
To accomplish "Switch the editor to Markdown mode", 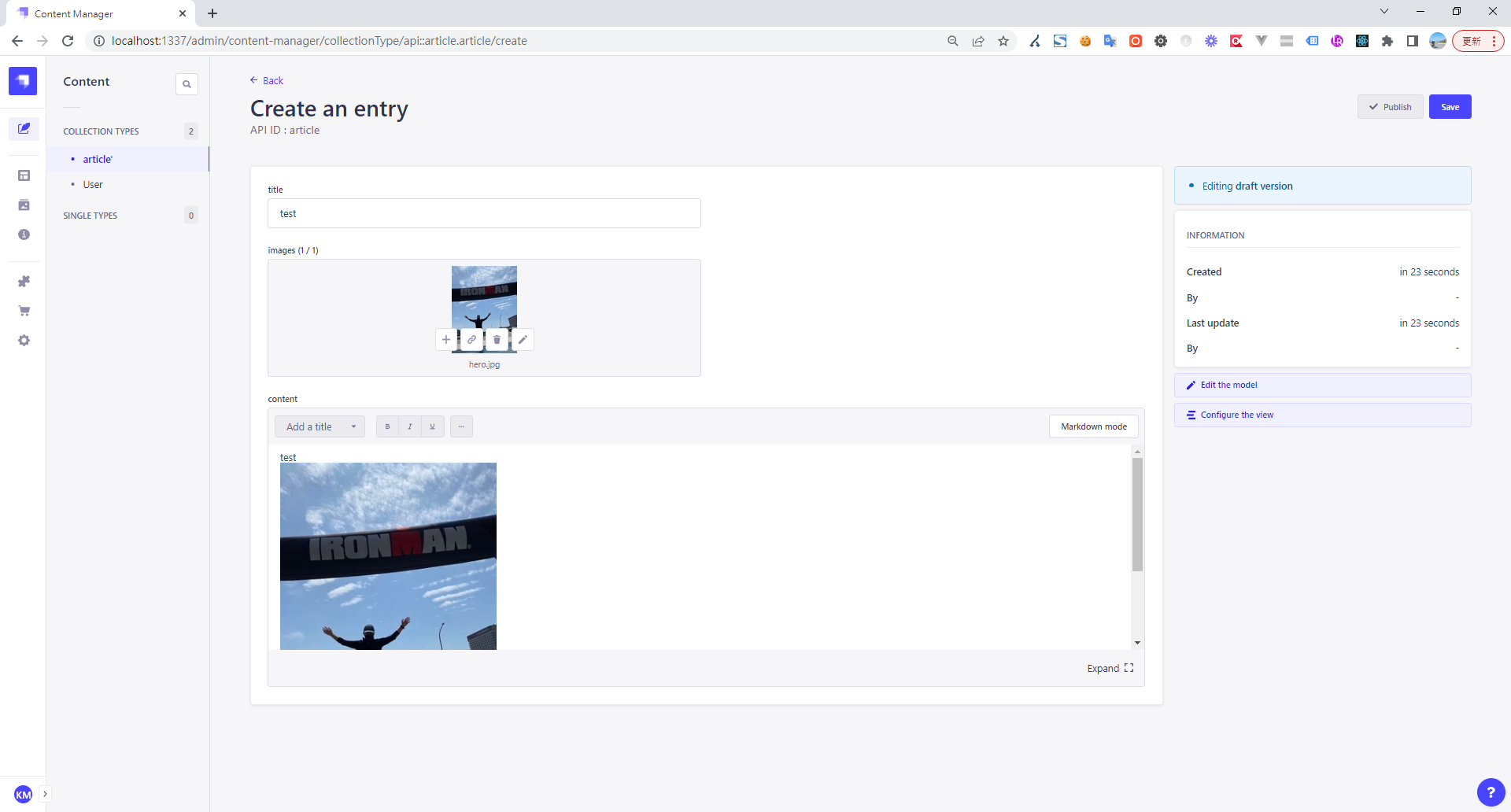I will 1093,426.
